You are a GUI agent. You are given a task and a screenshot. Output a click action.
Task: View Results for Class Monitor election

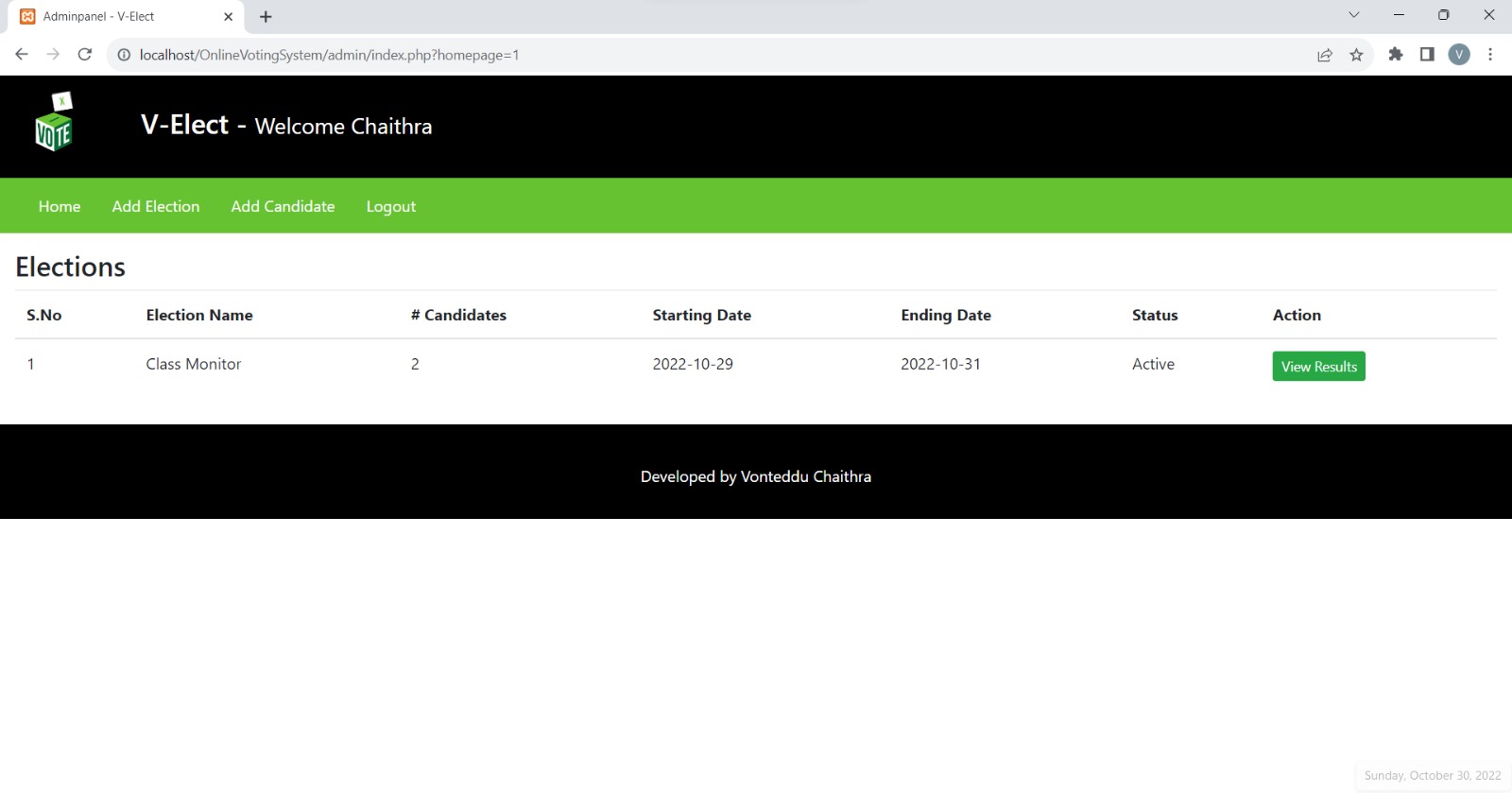tap(1318, 367)
